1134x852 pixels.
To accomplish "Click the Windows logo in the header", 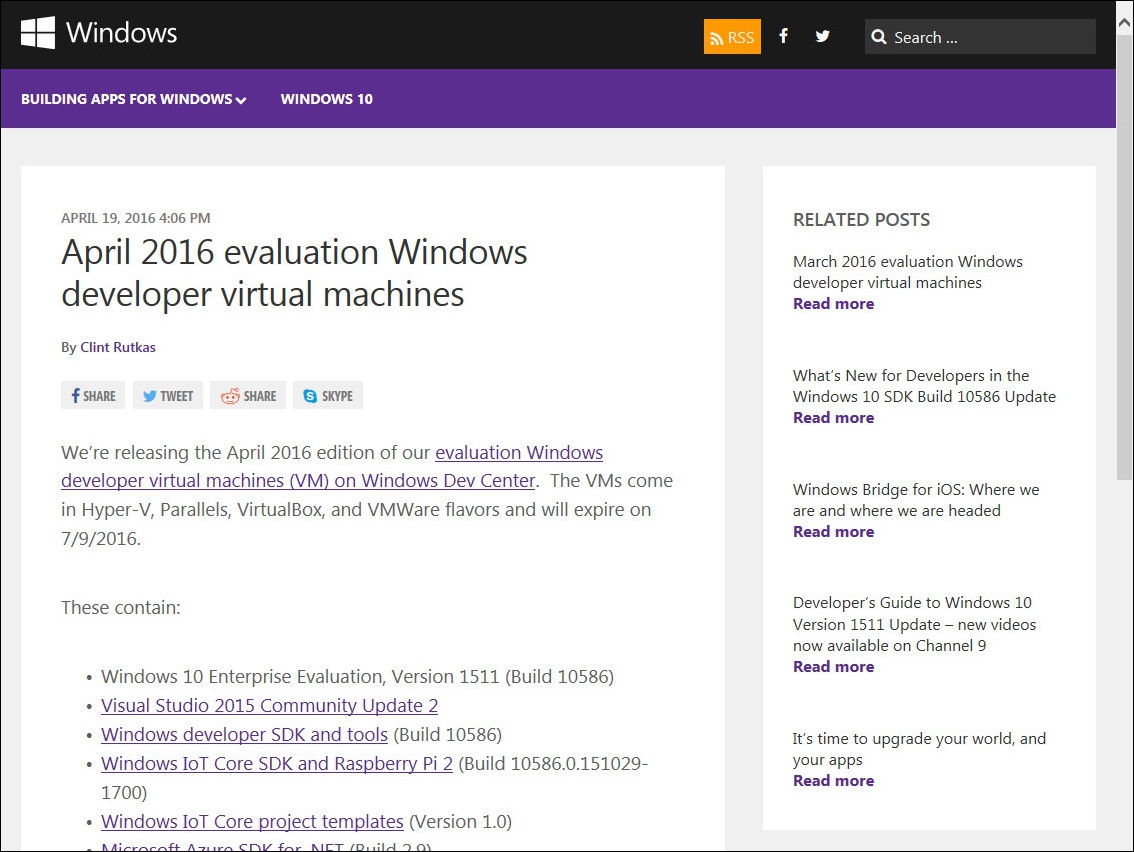I will coord(98,32).
